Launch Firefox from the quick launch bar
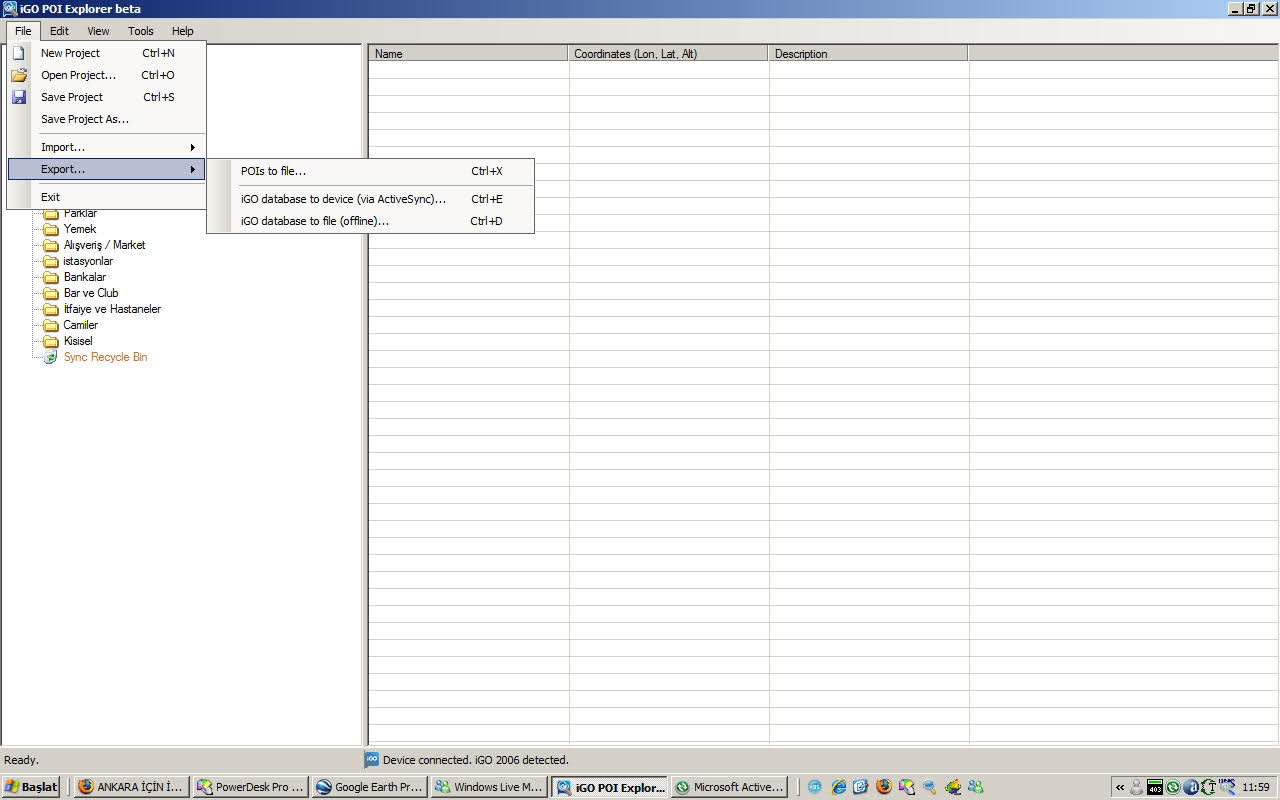Viewport: 1280px width, 800px height. click(x=884, y=787)
